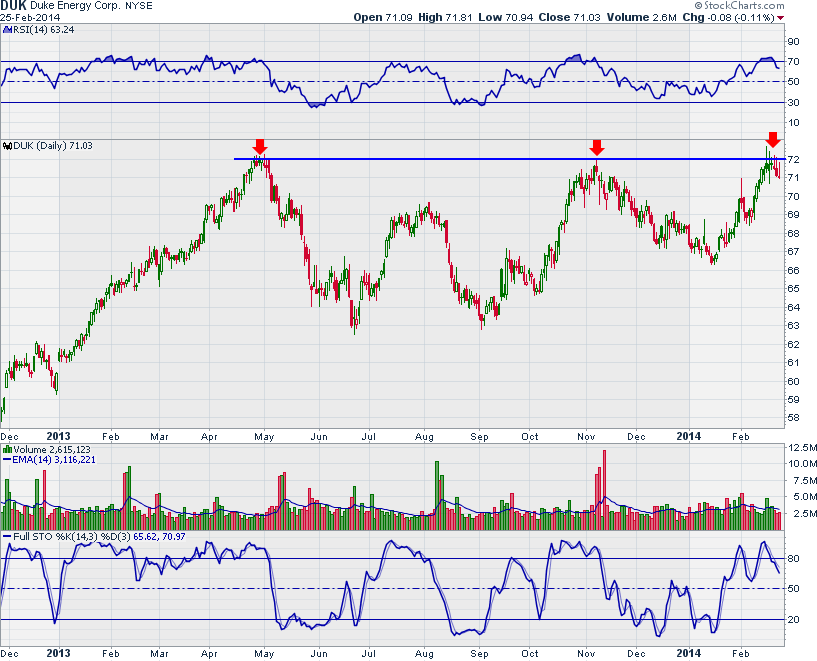Click the 10.0M volume axis label
The width and height of the screenshot is (817, 661).
(x=802, y=464)
